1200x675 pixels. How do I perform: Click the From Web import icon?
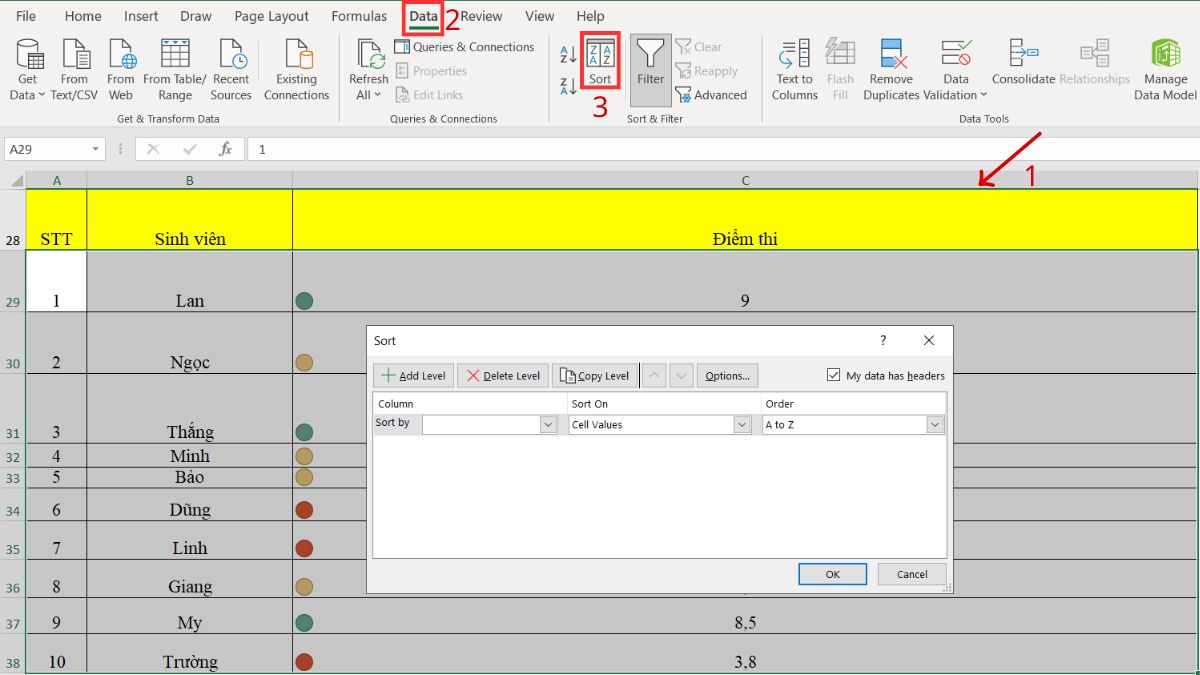120,67
